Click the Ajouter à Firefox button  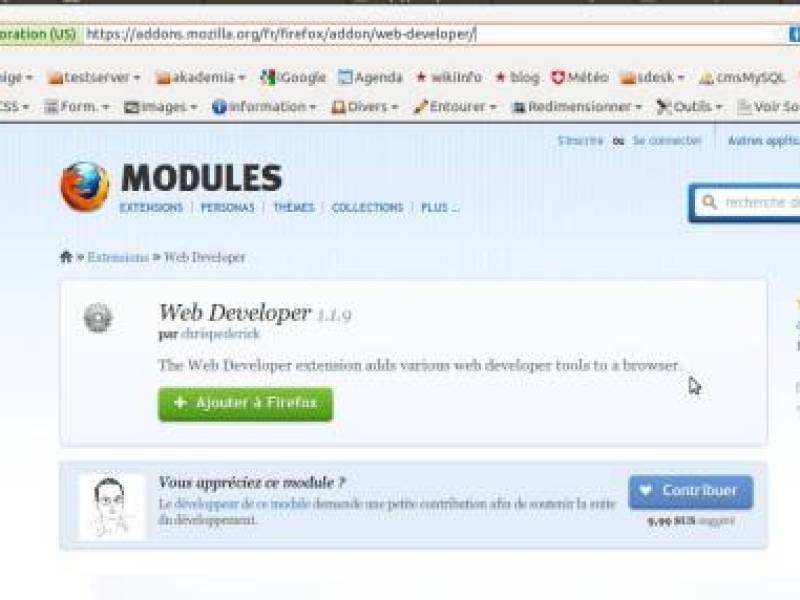(245, 404)
